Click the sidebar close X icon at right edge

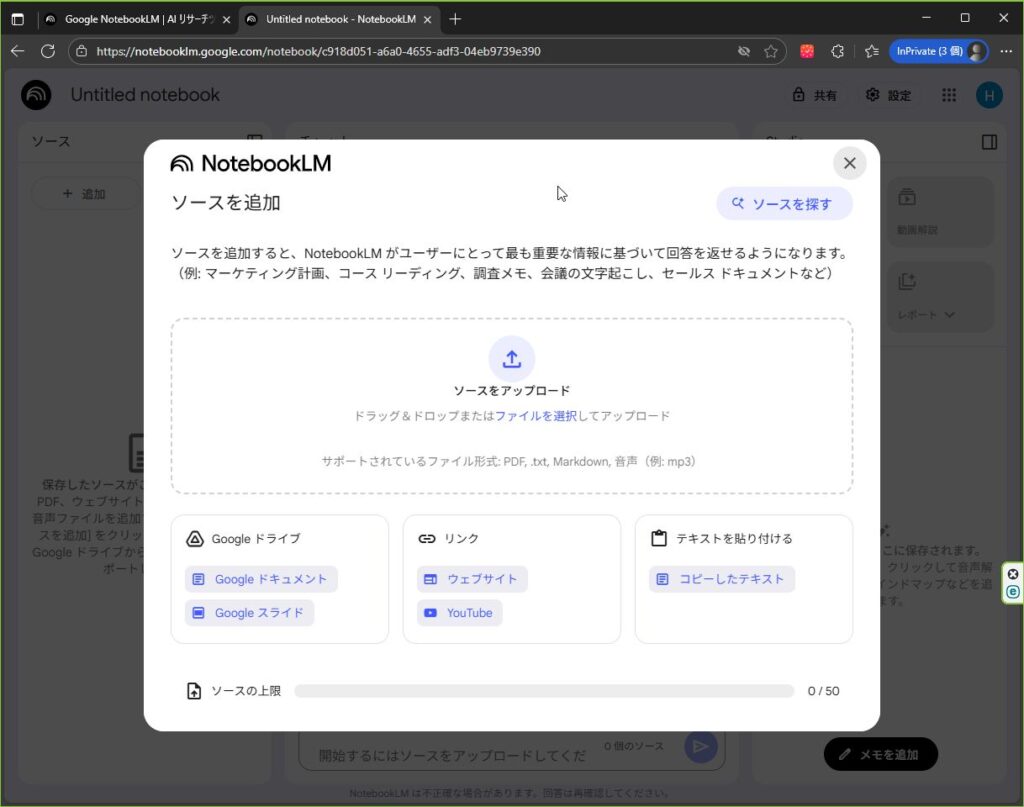tap(1013, 574)
